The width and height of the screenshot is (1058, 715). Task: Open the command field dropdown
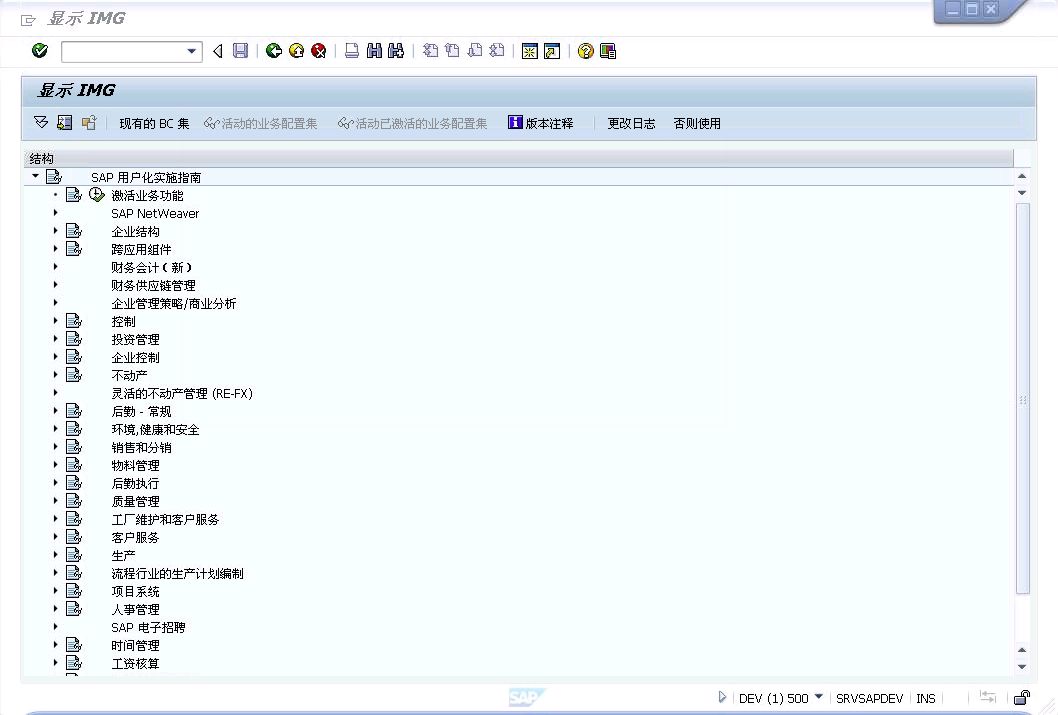pyautogui.click(x=192, y=51)
